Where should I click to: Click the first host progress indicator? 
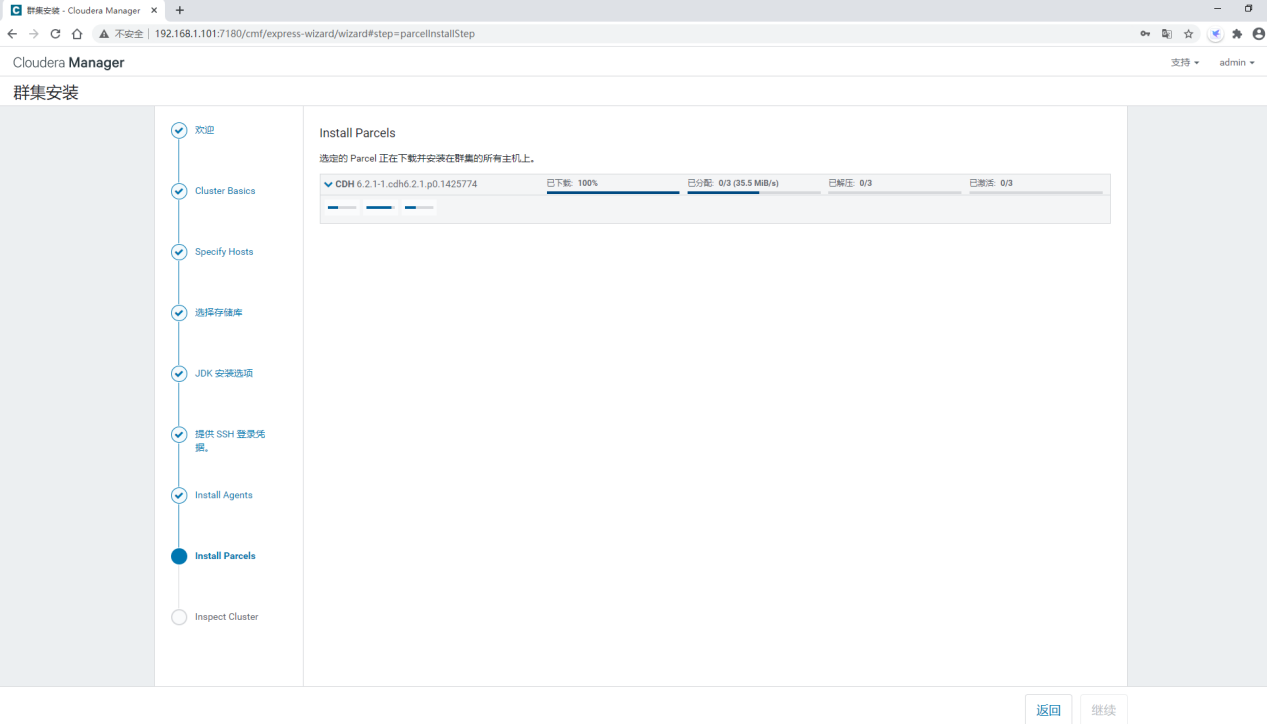tap(342, 207)
